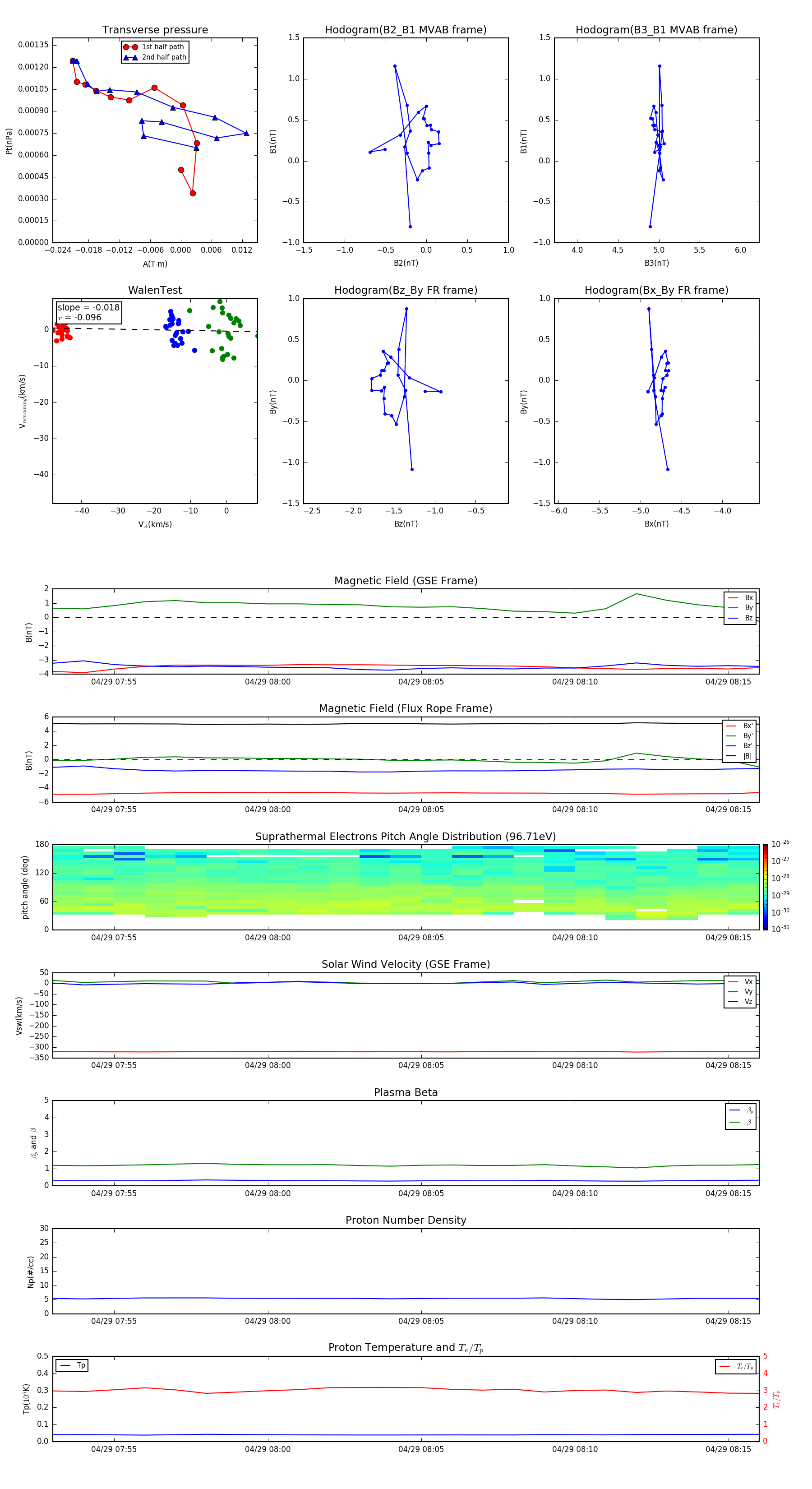The image size is (812, 1489).
Task: Select the Bx entry in GSE magnetic field legend
Action: 740,598
